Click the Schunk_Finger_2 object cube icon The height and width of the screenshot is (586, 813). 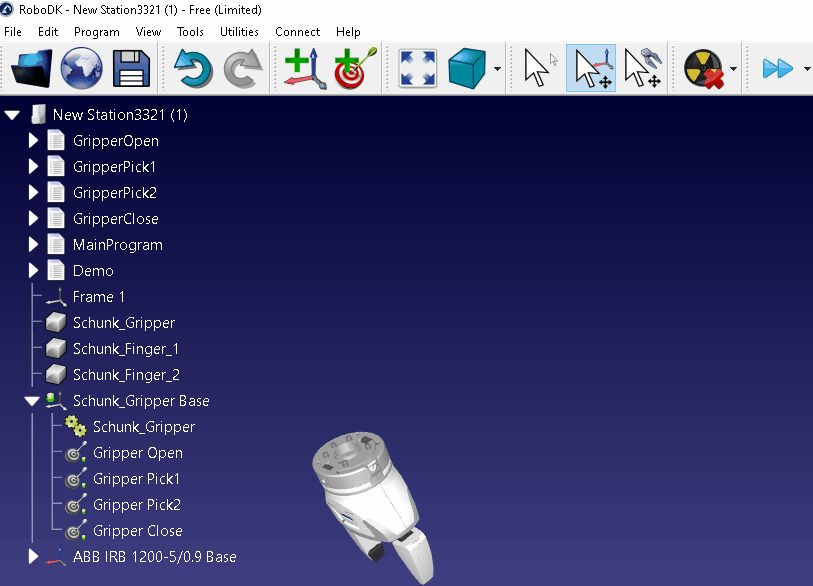pyautogui.click(x=55, y=374)
